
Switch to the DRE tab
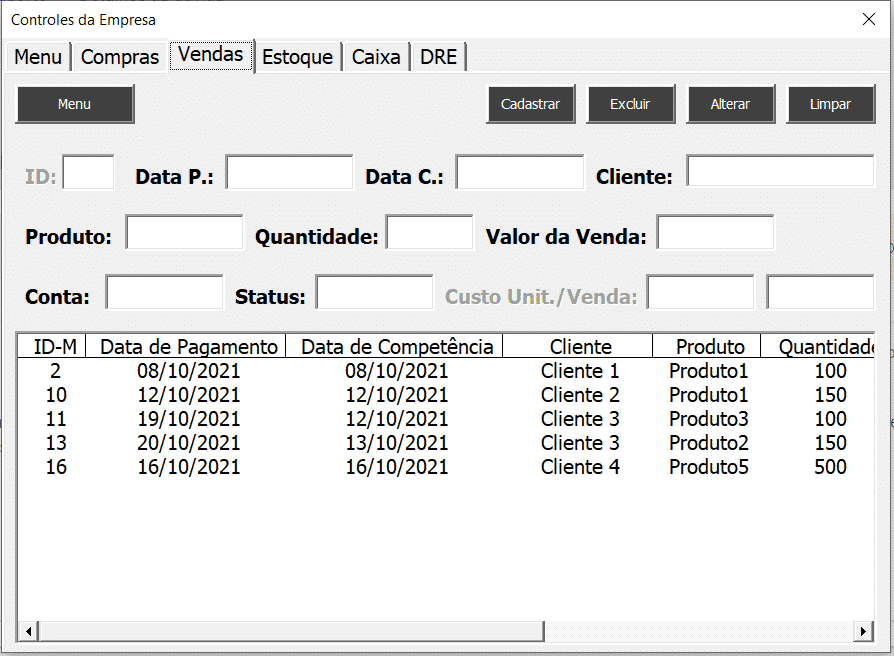tap(438, 57)
